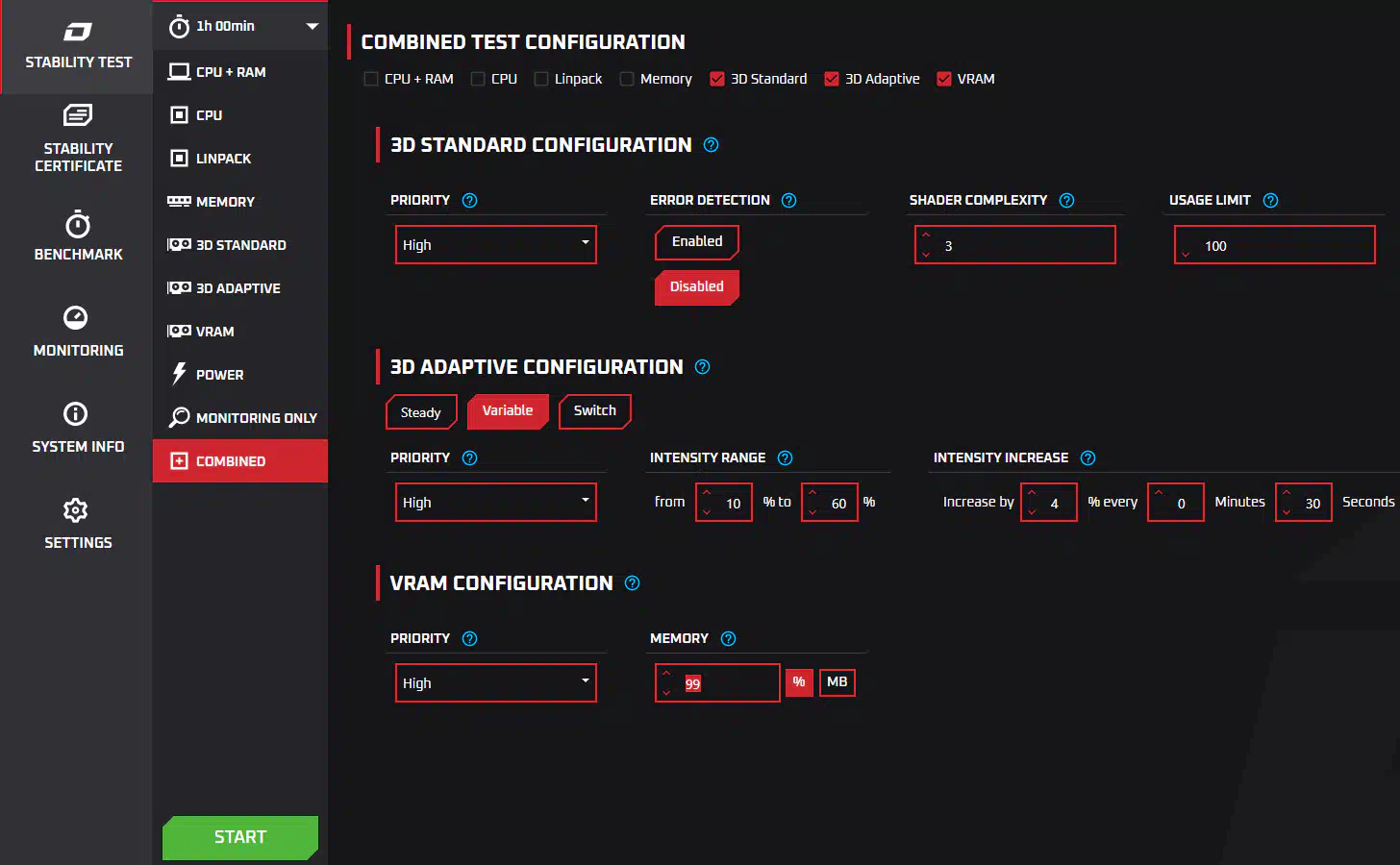This screenshot has height=865, width=1400.
Task: Open help icon next to VRAM Memory label
Action: click(729, 639)
